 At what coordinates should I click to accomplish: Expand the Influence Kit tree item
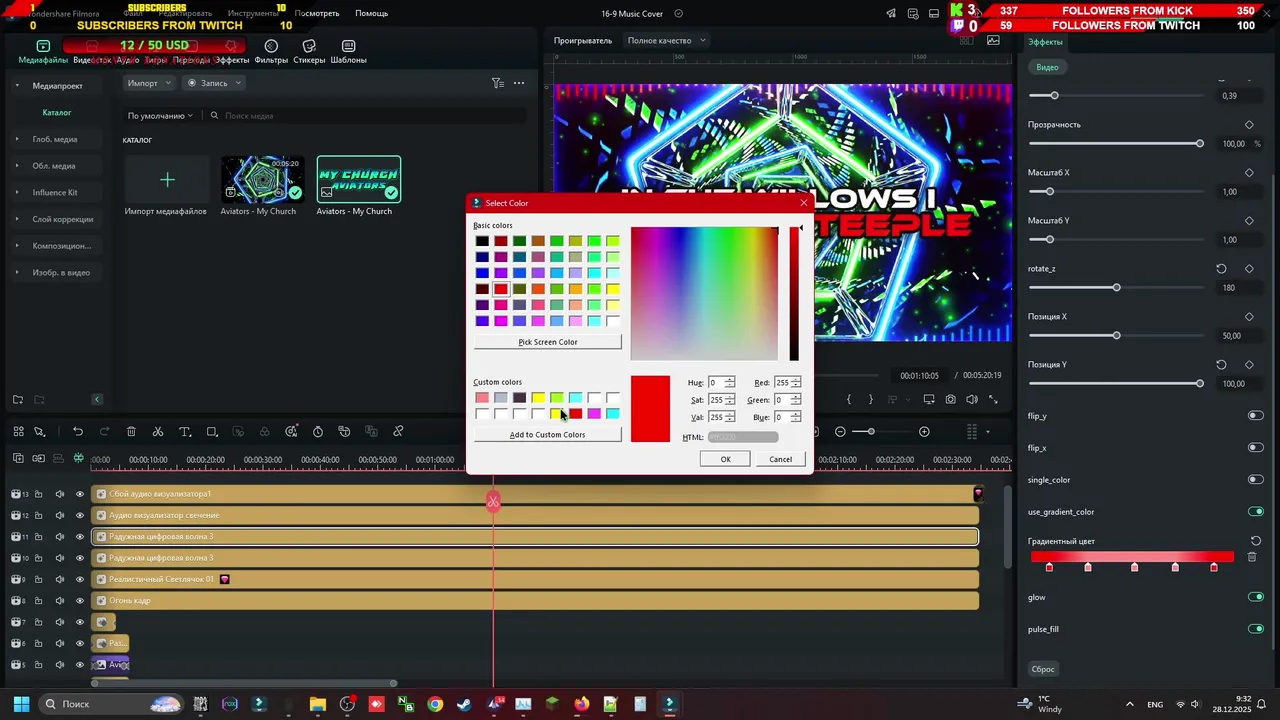[x=17, y=192]
